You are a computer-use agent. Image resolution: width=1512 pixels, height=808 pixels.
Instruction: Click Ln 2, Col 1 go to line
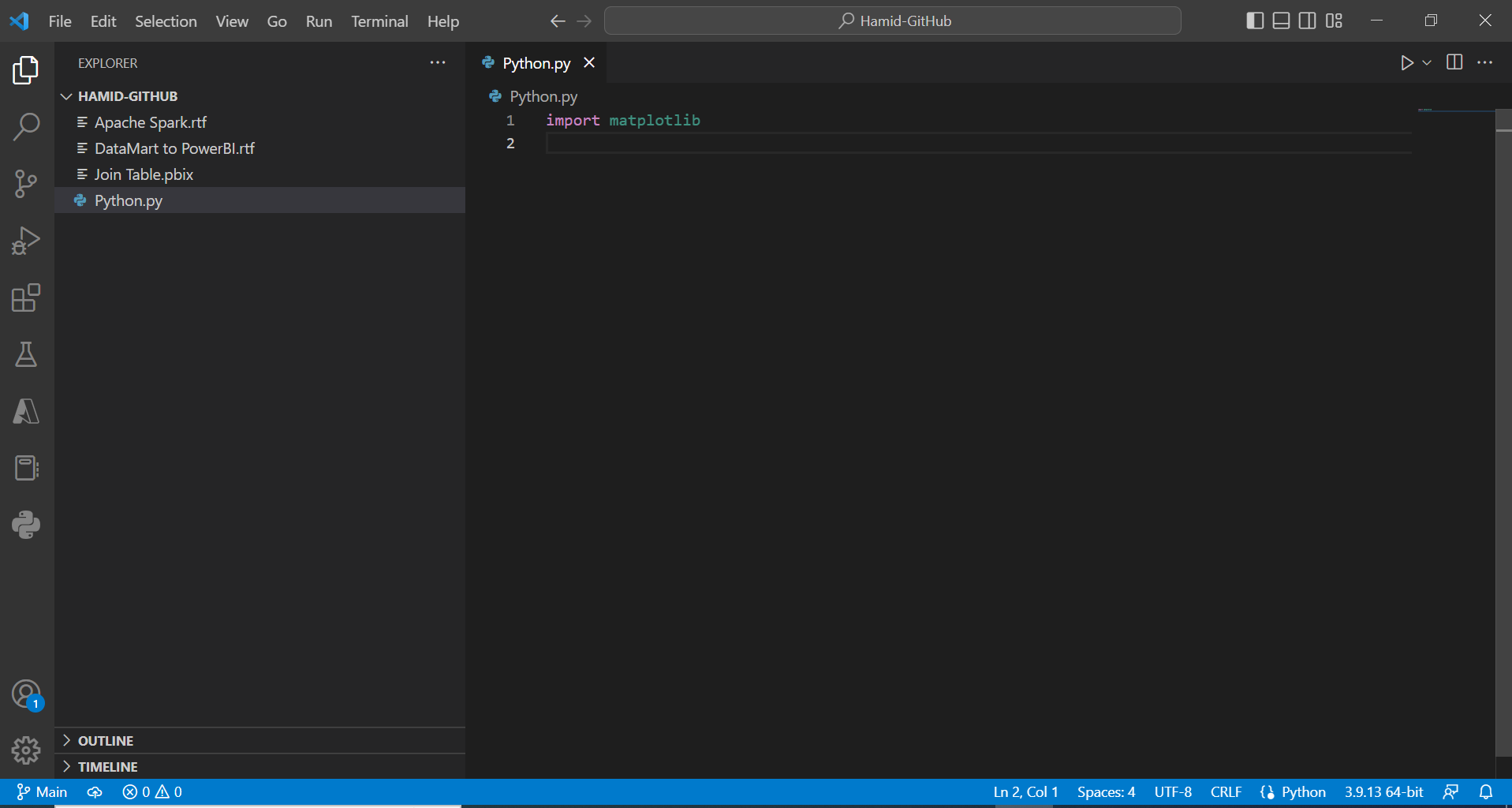tap(1025, 792)
